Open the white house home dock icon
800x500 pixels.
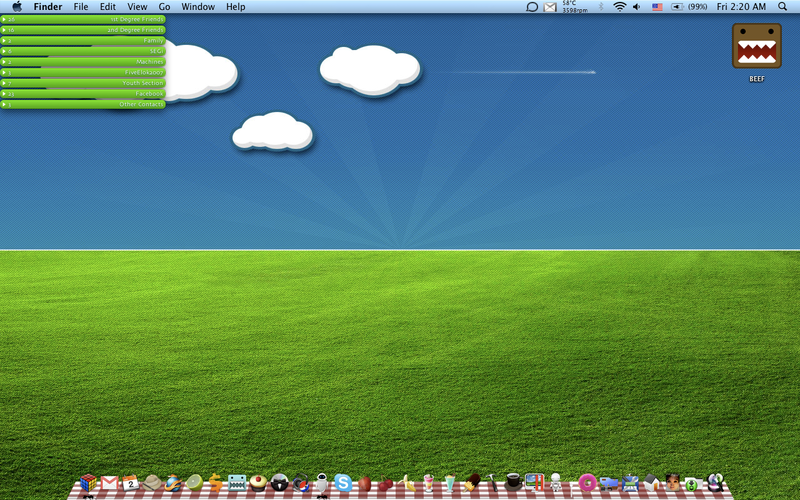pos(651,483)
